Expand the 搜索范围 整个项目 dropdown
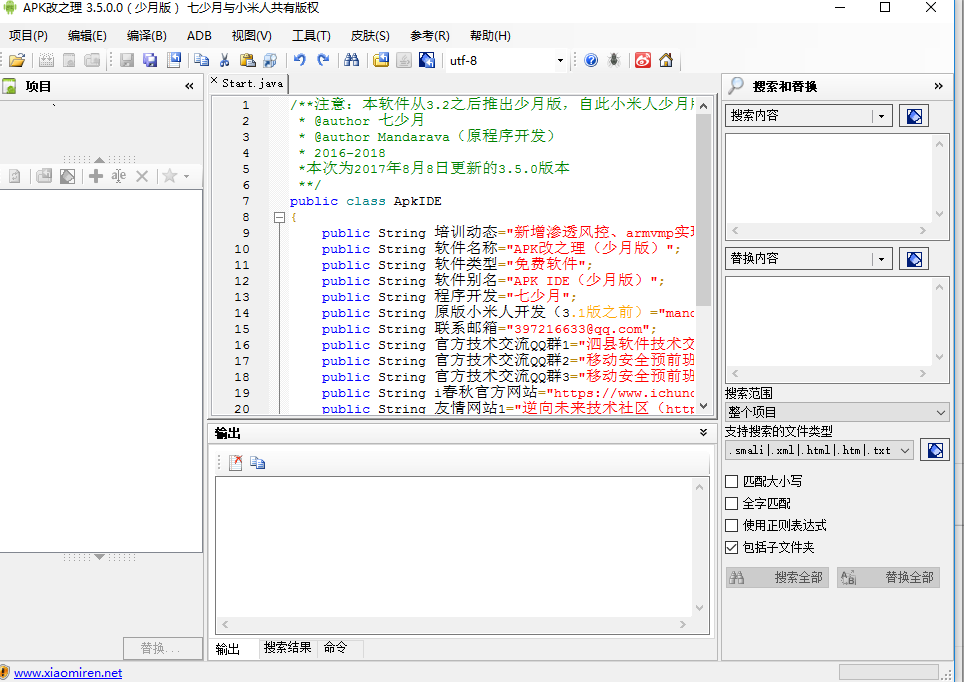964x682 pixels. pyautogui.click(x=837, y=412)
